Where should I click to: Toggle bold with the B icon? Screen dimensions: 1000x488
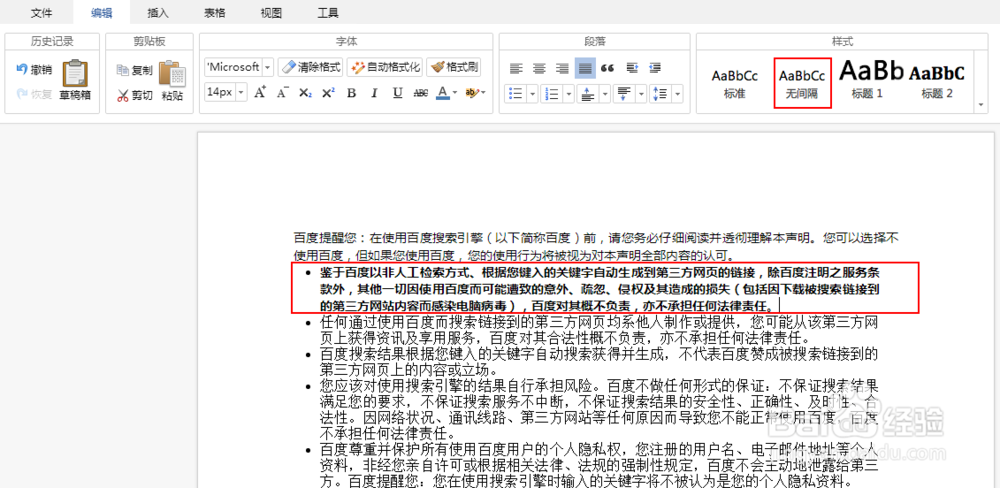pos(351,92)
